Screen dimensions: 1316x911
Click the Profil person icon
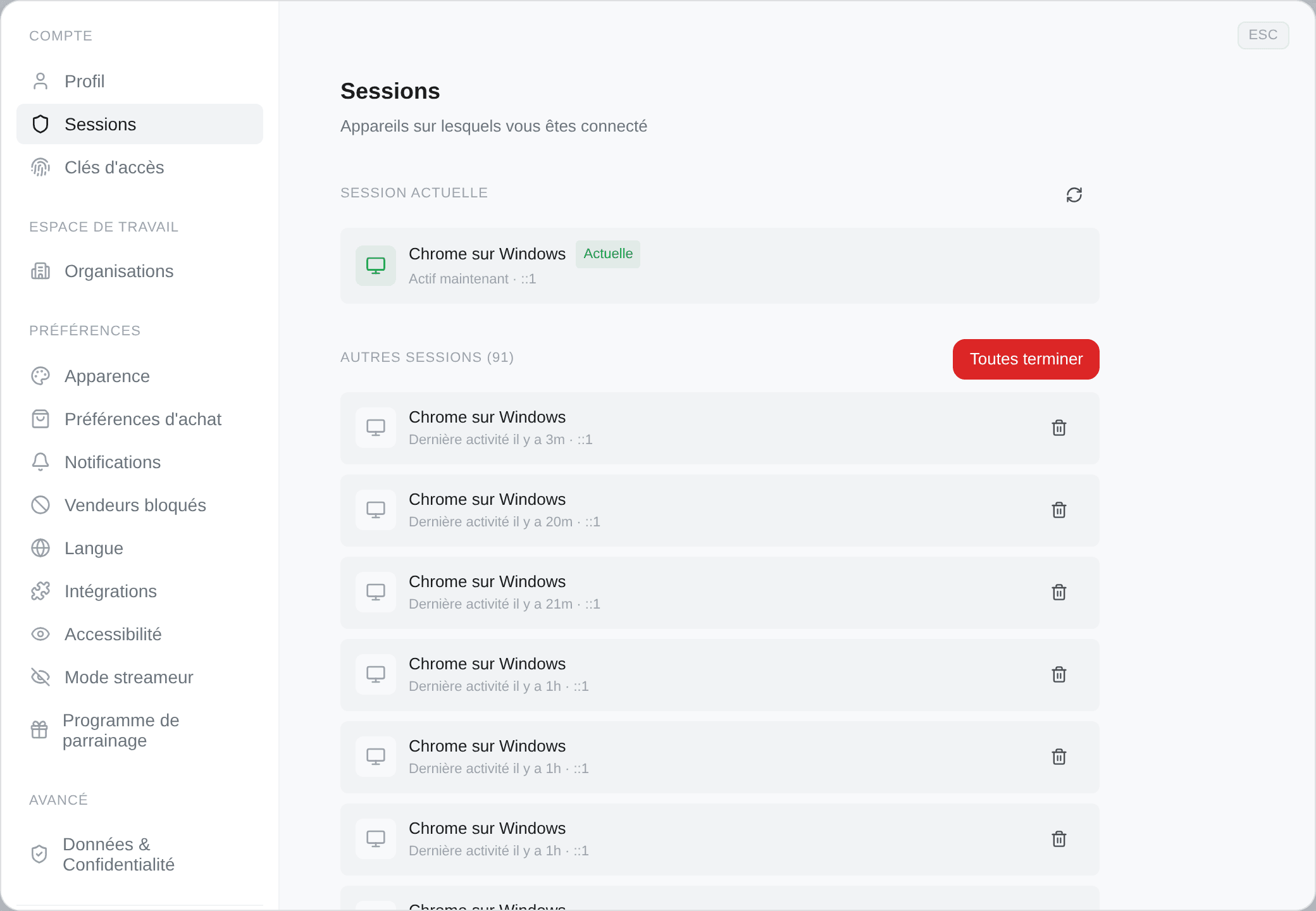pos(40,81)
